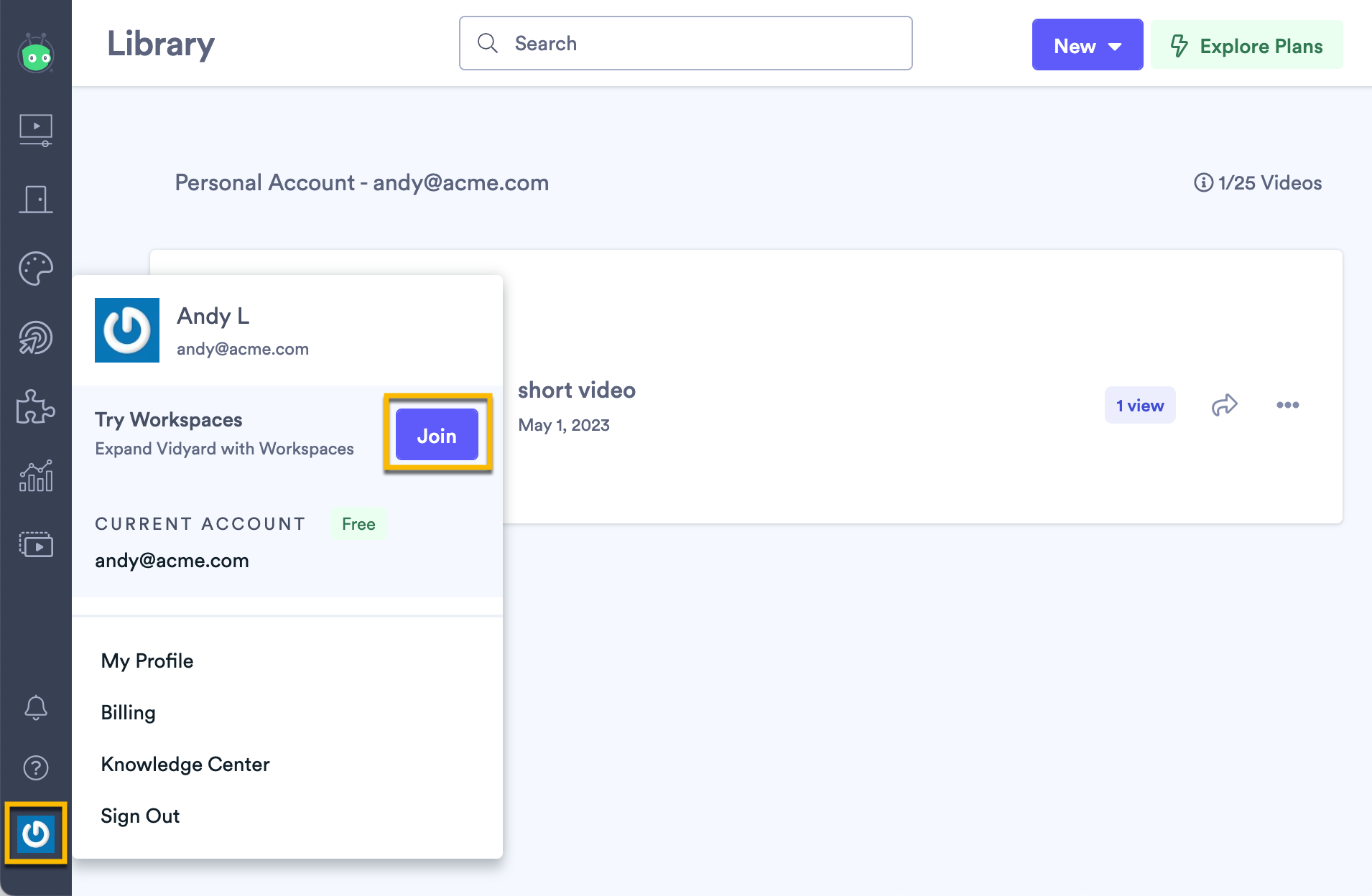Open help with the question mark icon

[35, 767]
